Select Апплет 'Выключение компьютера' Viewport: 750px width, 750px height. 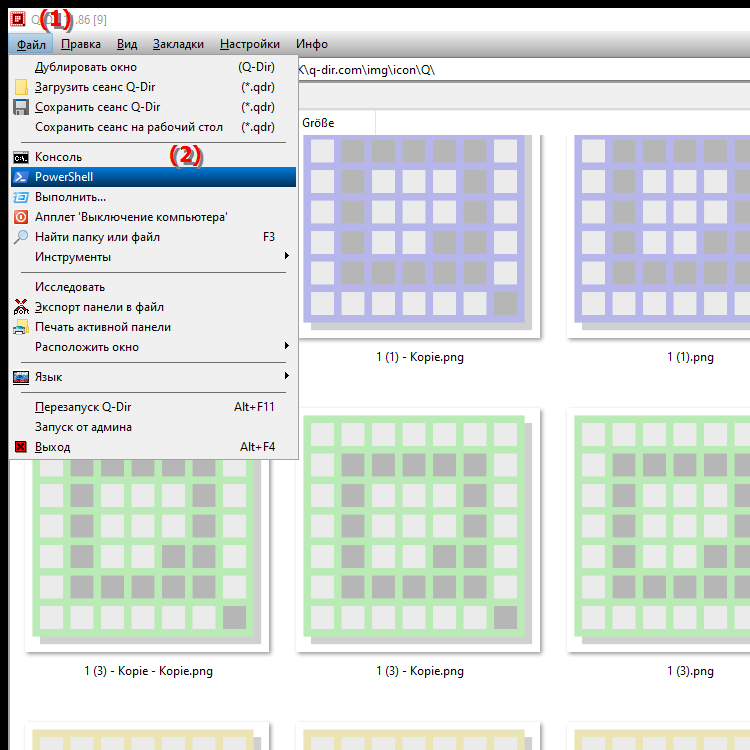click(x=154, y=217)
